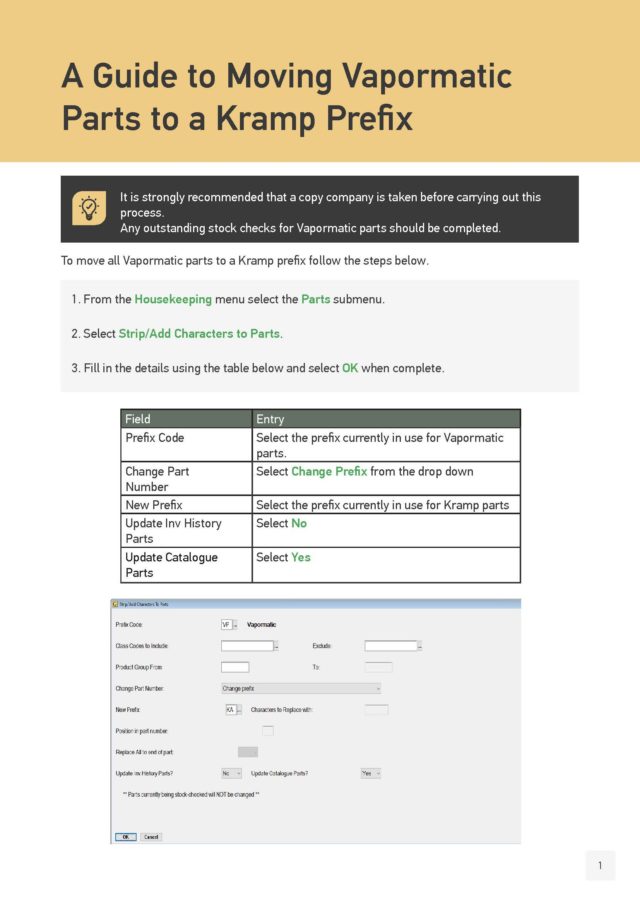Click the green Change Prefix text in table
This screenshot has width=640, height=905.
click(329, 472)
